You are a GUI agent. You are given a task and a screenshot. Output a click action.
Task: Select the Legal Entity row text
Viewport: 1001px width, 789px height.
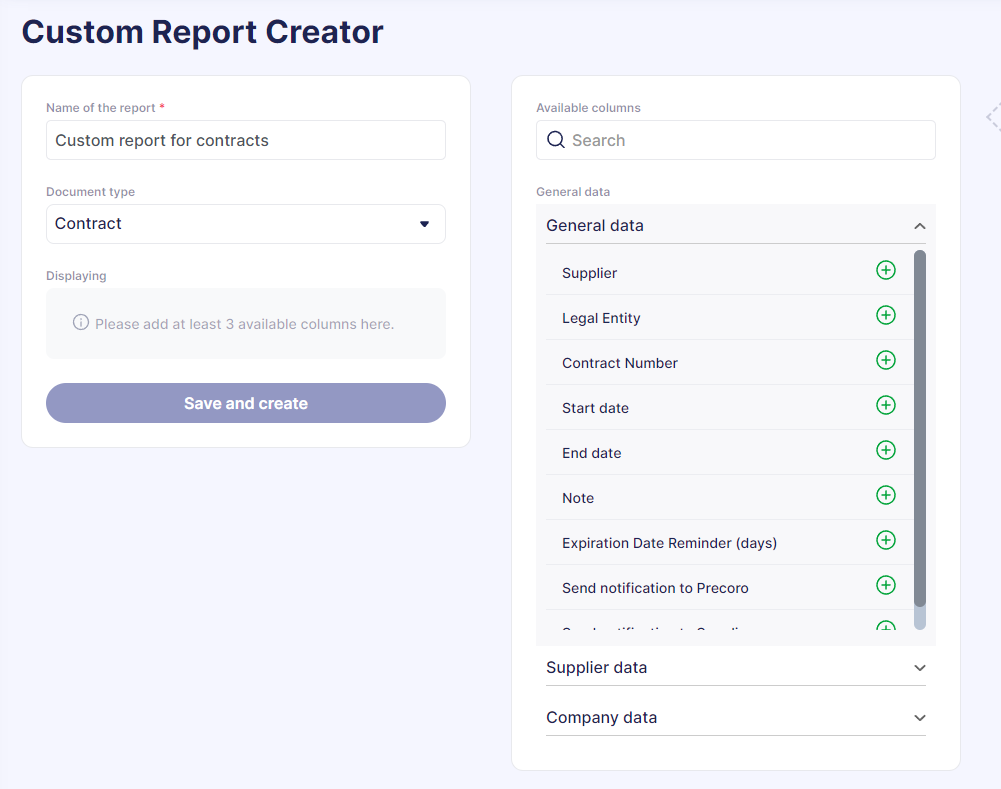pos(601,318)
